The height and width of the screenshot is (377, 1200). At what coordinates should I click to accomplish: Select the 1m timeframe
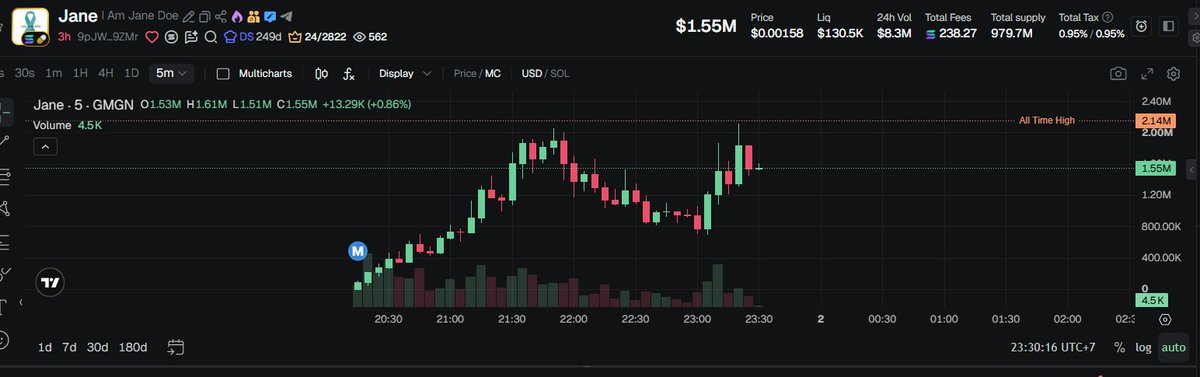54,73
